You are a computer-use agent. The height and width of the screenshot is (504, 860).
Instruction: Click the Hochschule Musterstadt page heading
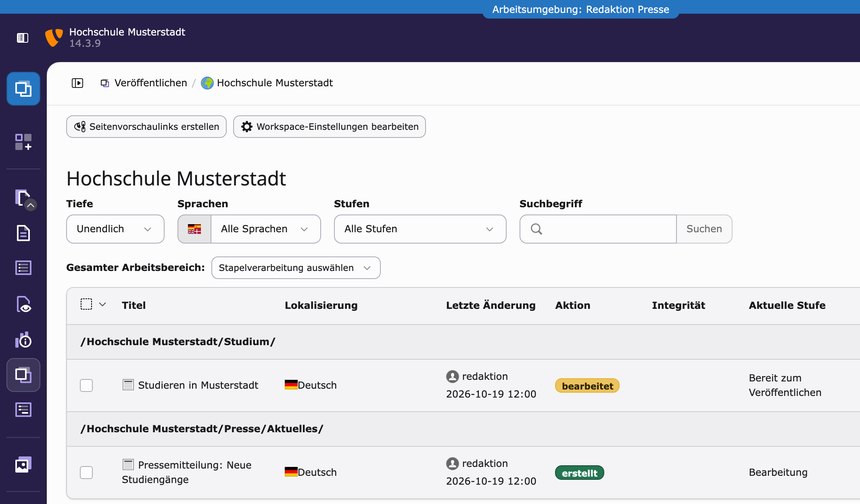(176, 179)
